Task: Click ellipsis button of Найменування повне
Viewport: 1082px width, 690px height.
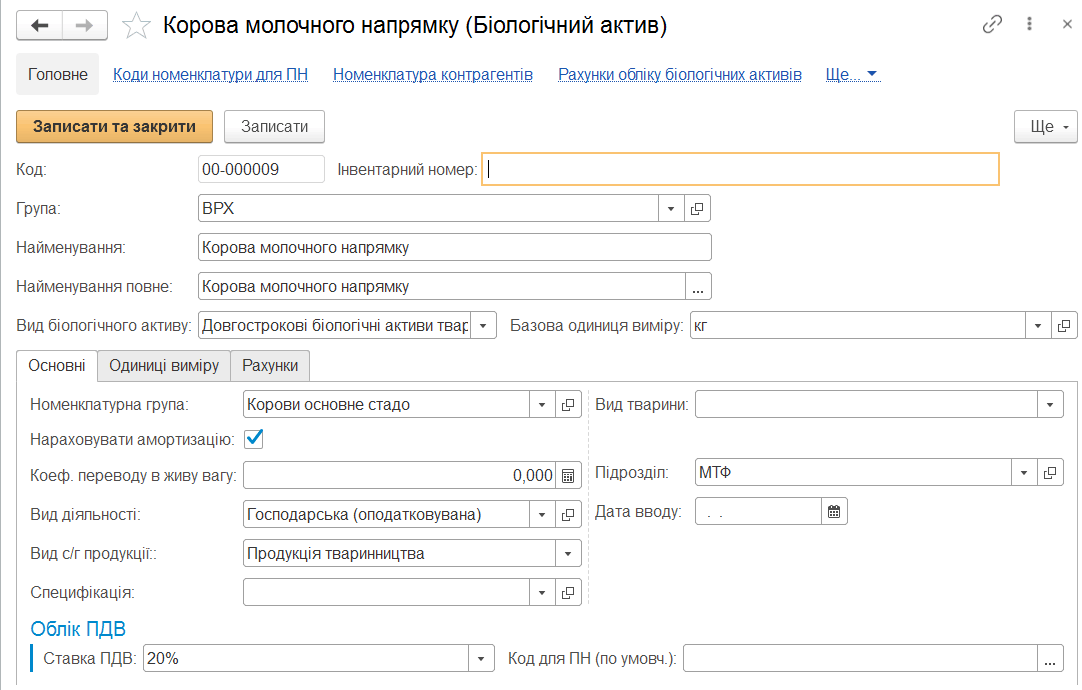Action: pyautogui.click(x=698, y=286)
